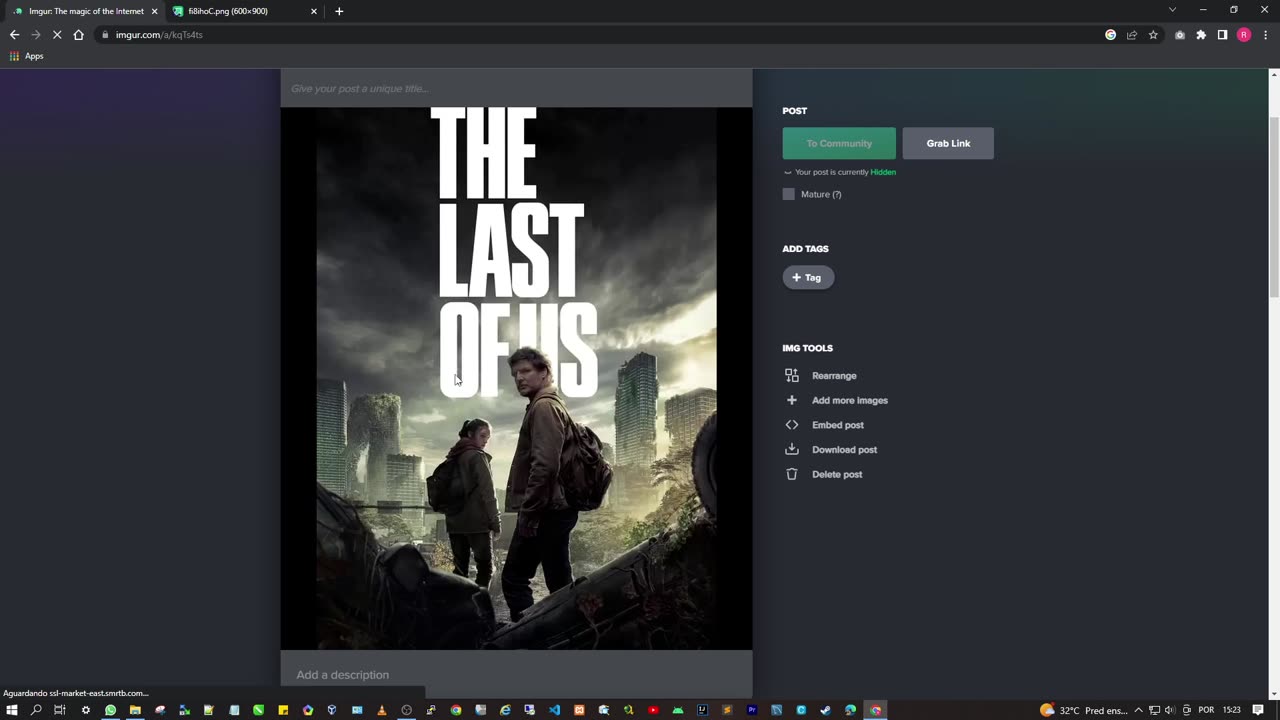The width and height of the screenshot is (1280, 720).
Task: Open a new browser tab
Action: pyautogui.click(x=339, y=11)
